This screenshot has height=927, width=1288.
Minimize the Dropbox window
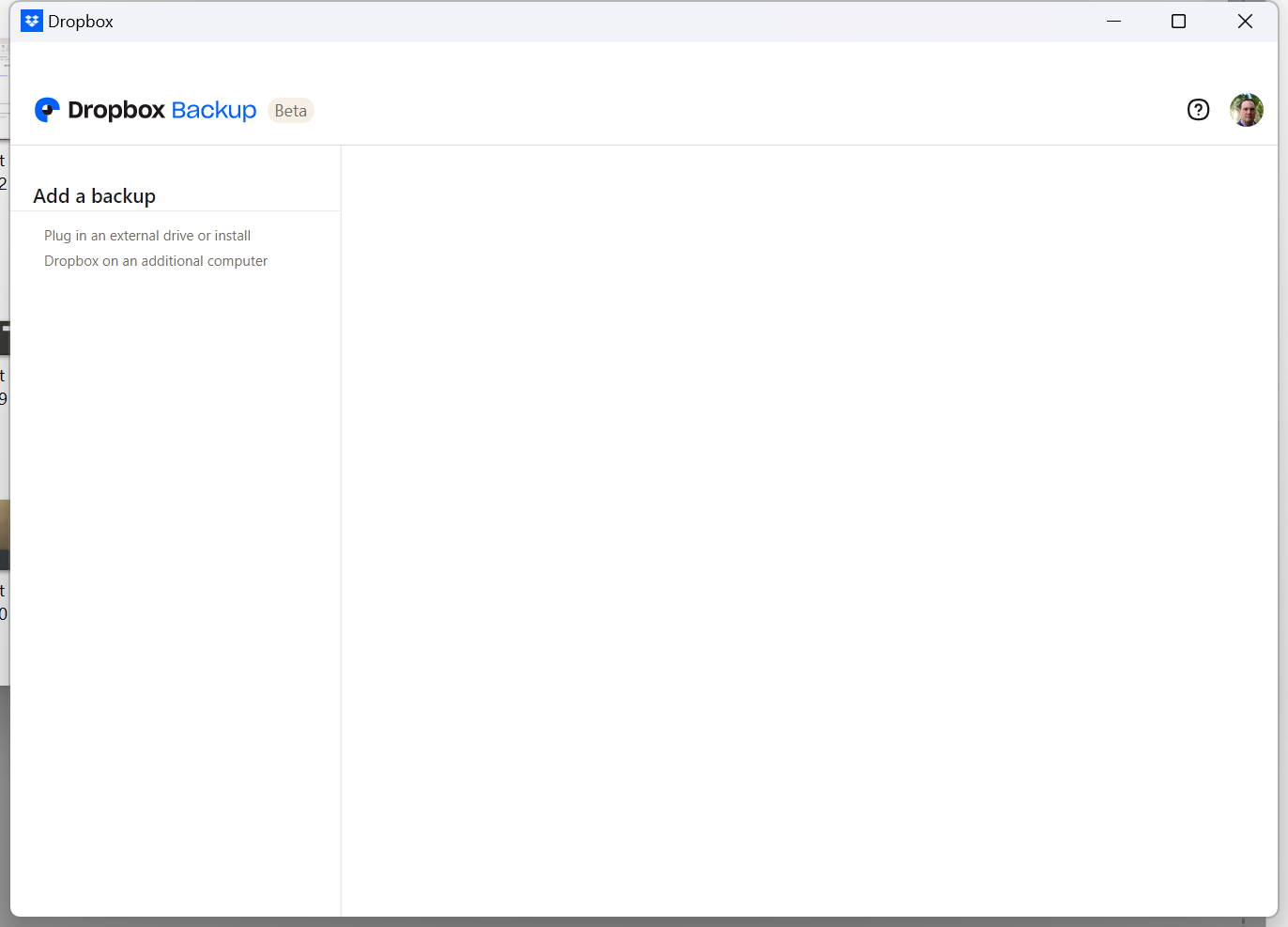click(1114, 21)
